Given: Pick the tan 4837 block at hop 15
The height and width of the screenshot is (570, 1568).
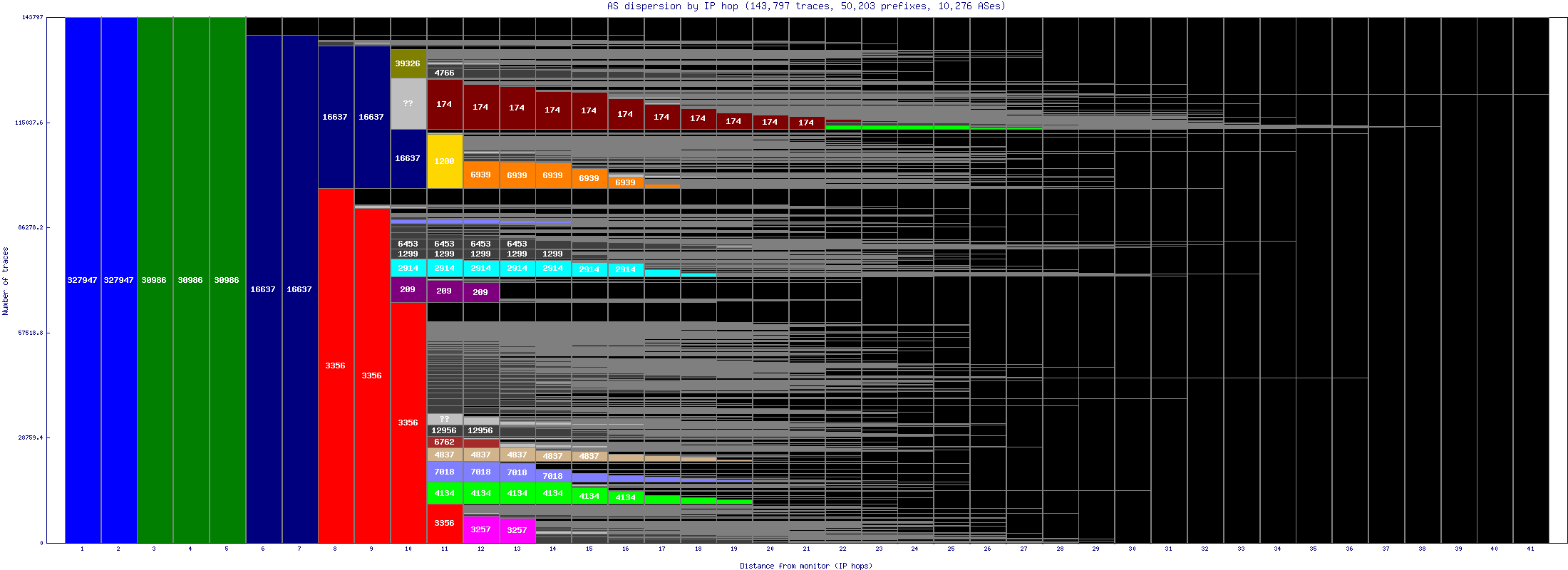Looking at the screenshot, I should click(x=589, y=456).
